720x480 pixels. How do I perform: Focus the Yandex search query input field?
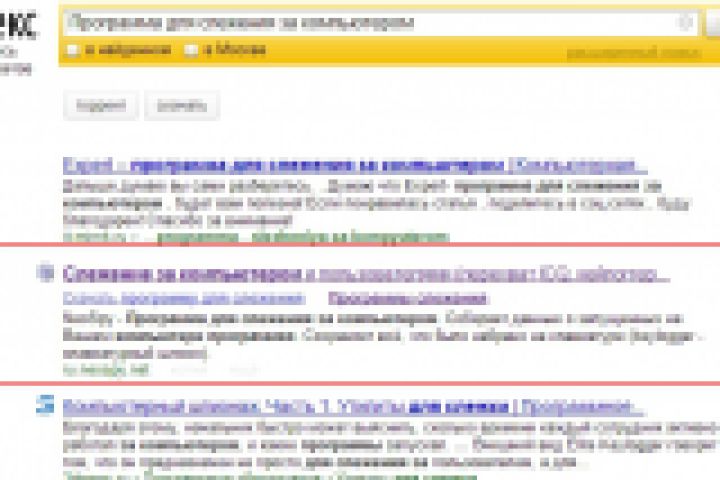point(380,23)
